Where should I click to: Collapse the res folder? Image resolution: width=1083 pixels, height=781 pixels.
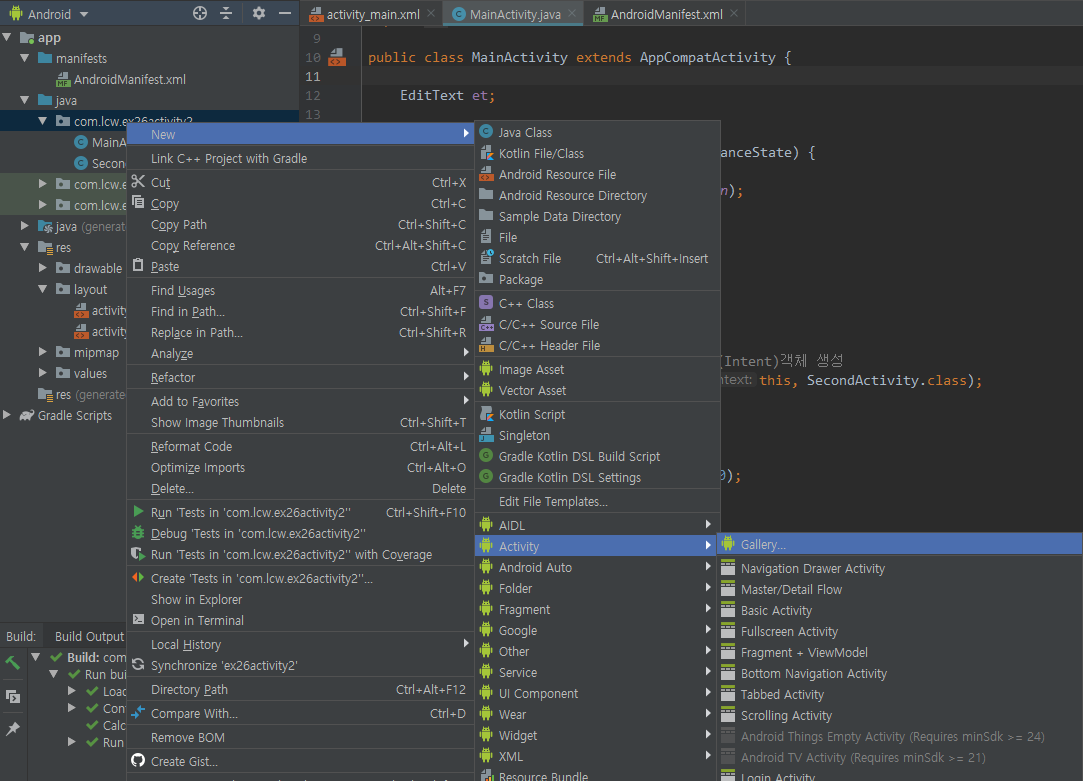[x=25, y=247]
